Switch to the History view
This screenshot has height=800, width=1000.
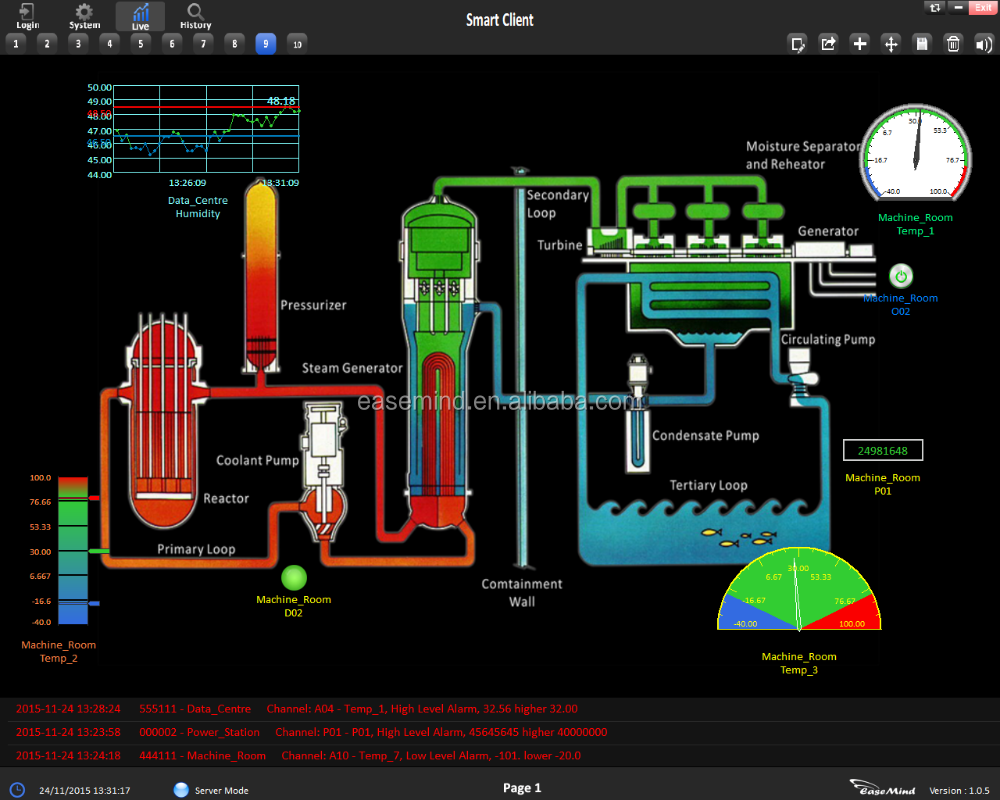(195, 16)
